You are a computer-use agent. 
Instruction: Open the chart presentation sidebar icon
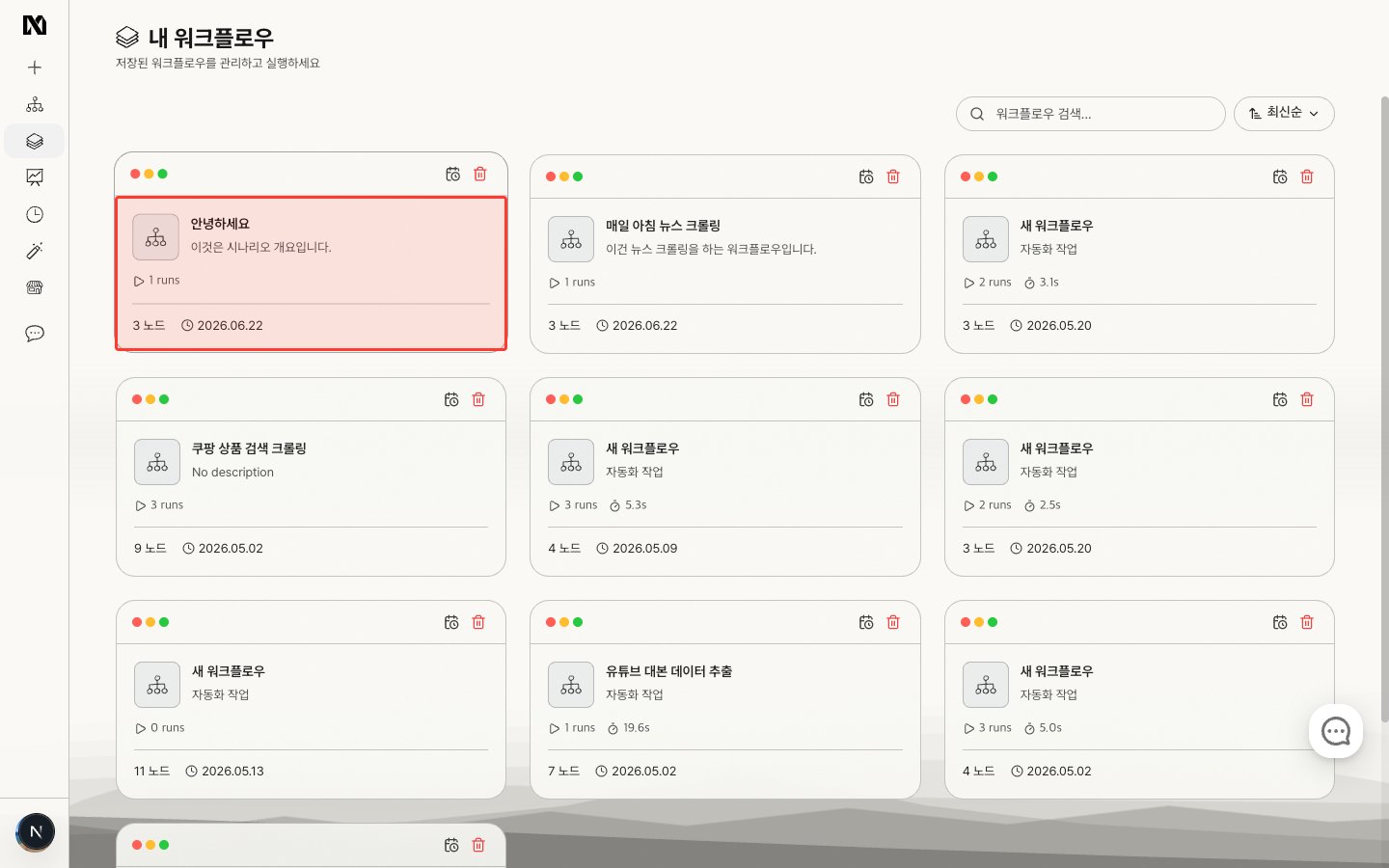point(35,177)
